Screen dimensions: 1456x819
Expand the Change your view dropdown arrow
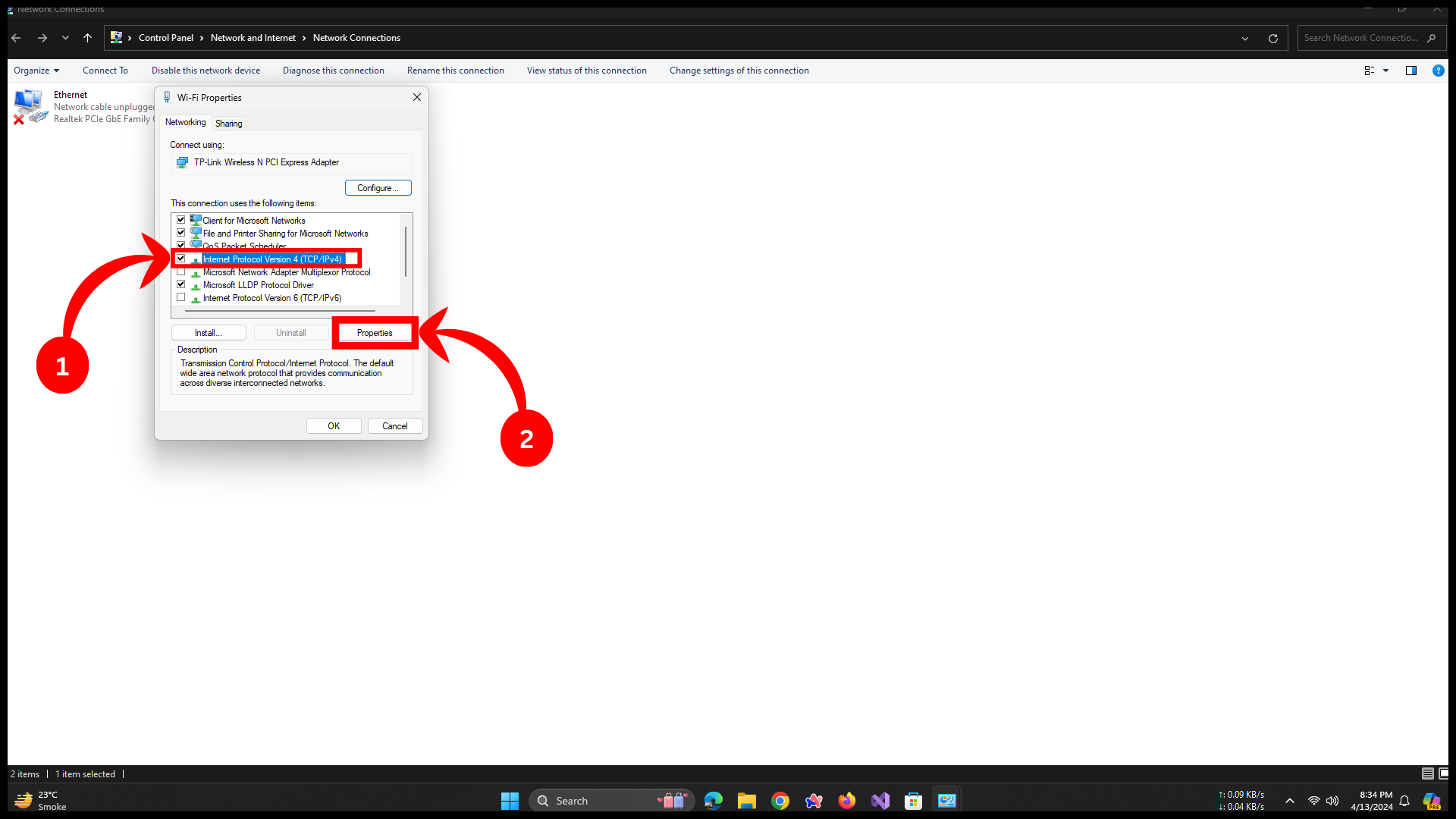[1386, 71]
